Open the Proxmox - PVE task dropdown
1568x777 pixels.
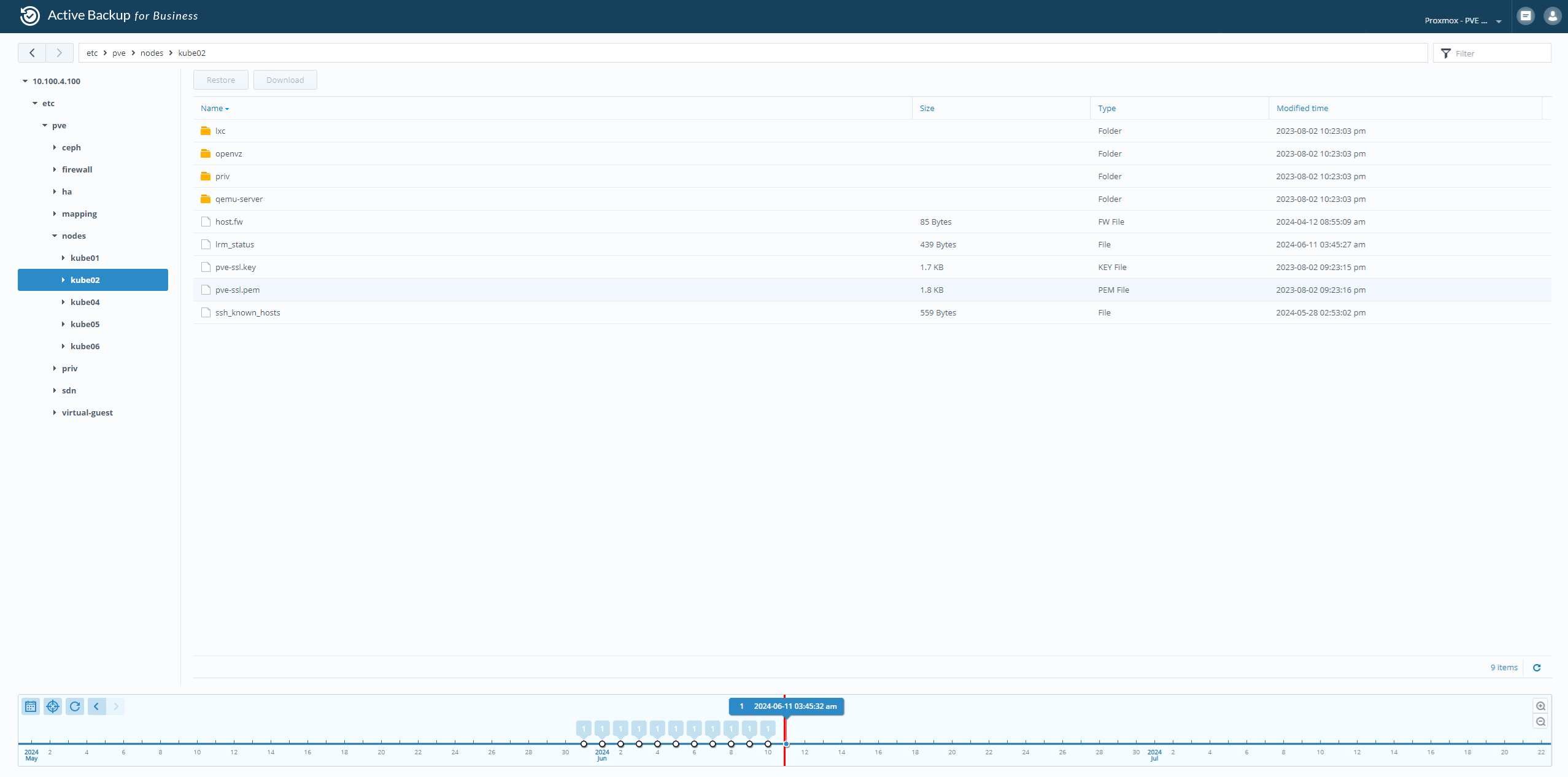[1462, 21]
